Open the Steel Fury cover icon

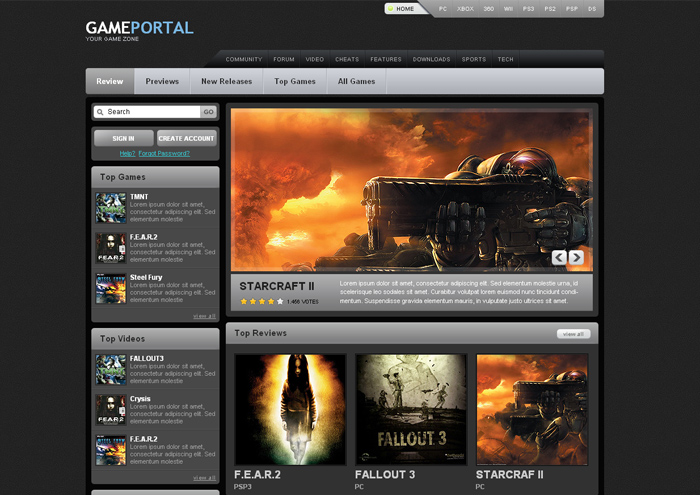point(110,288)
